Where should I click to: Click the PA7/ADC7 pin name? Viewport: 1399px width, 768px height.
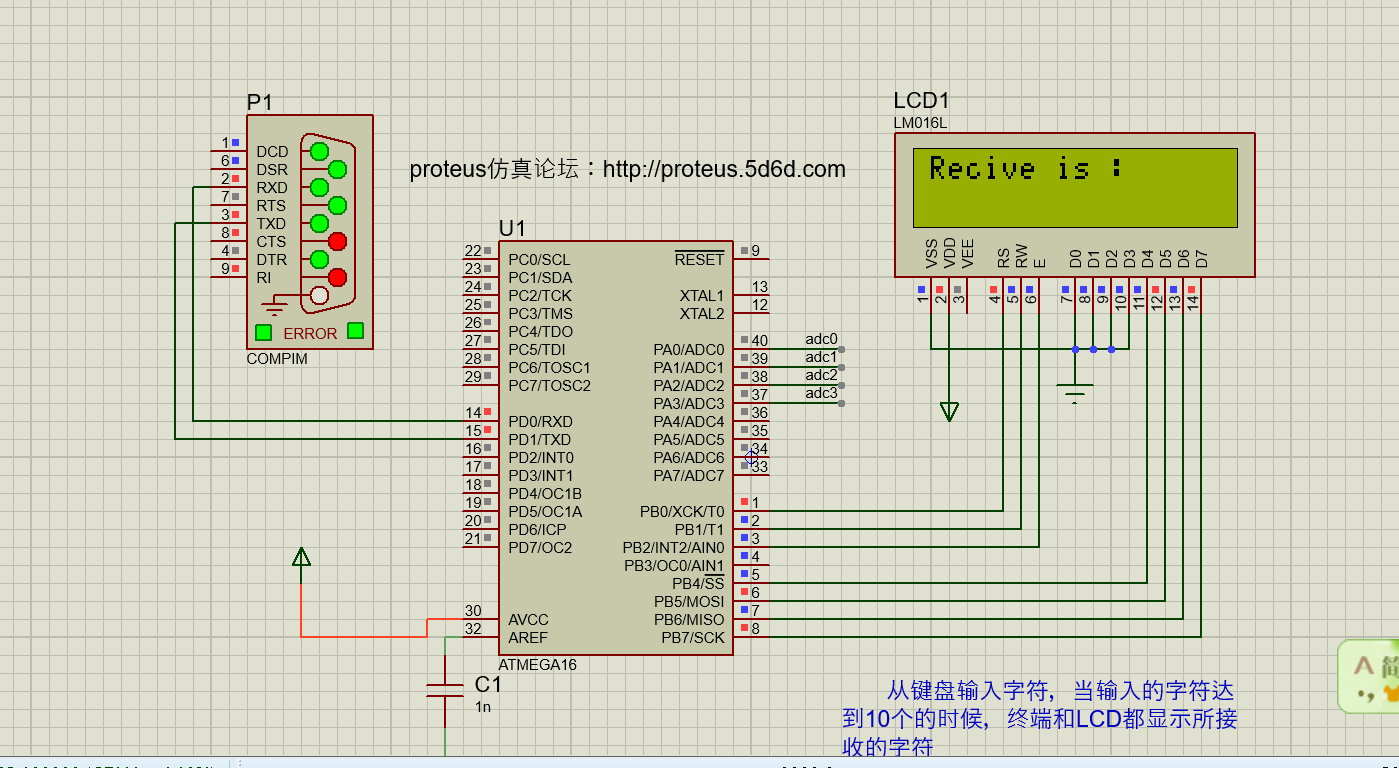(x=689, y=476)
